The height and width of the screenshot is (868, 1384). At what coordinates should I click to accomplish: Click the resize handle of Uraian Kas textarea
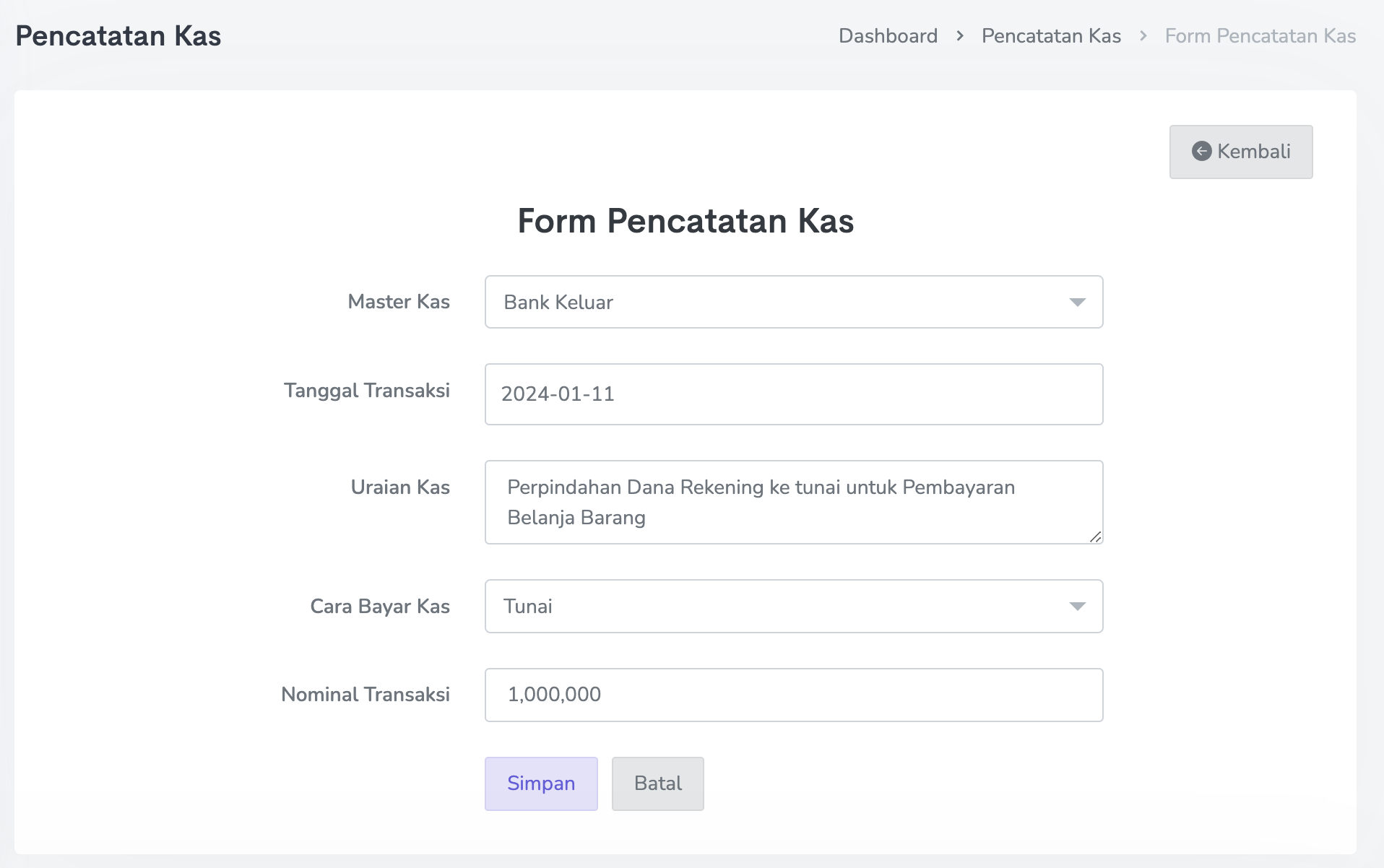[1095, 537]
